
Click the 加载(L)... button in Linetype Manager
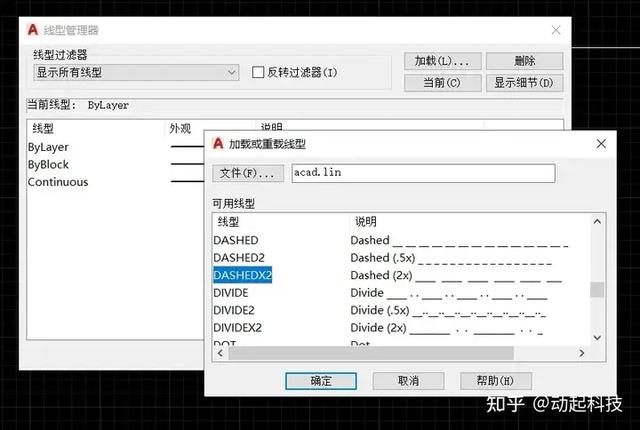tap(443, 61)
